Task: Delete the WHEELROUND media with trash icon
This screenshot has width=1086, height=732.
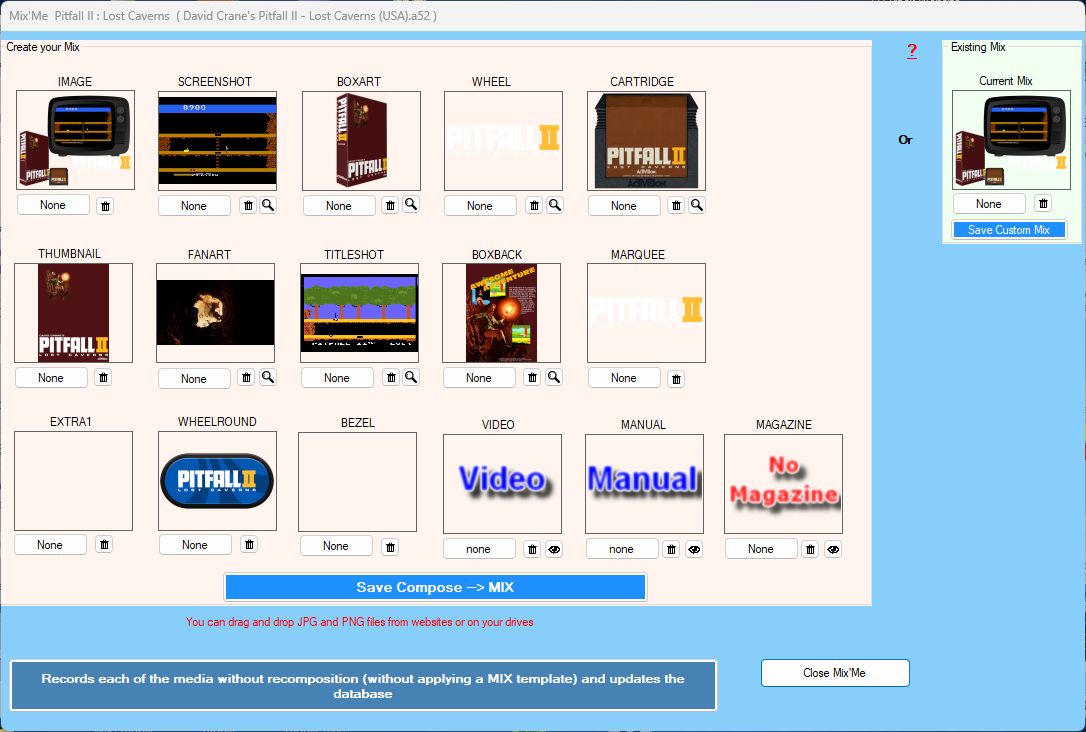Action: (x=249, y=544)
